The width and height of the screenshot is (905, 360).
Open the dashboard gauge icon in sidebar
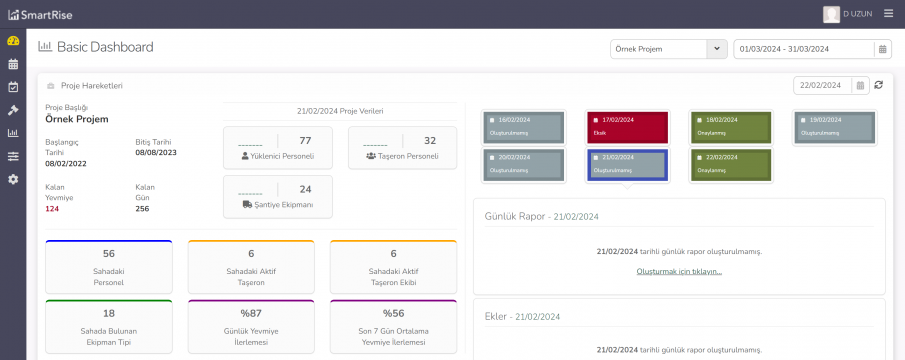13,41
